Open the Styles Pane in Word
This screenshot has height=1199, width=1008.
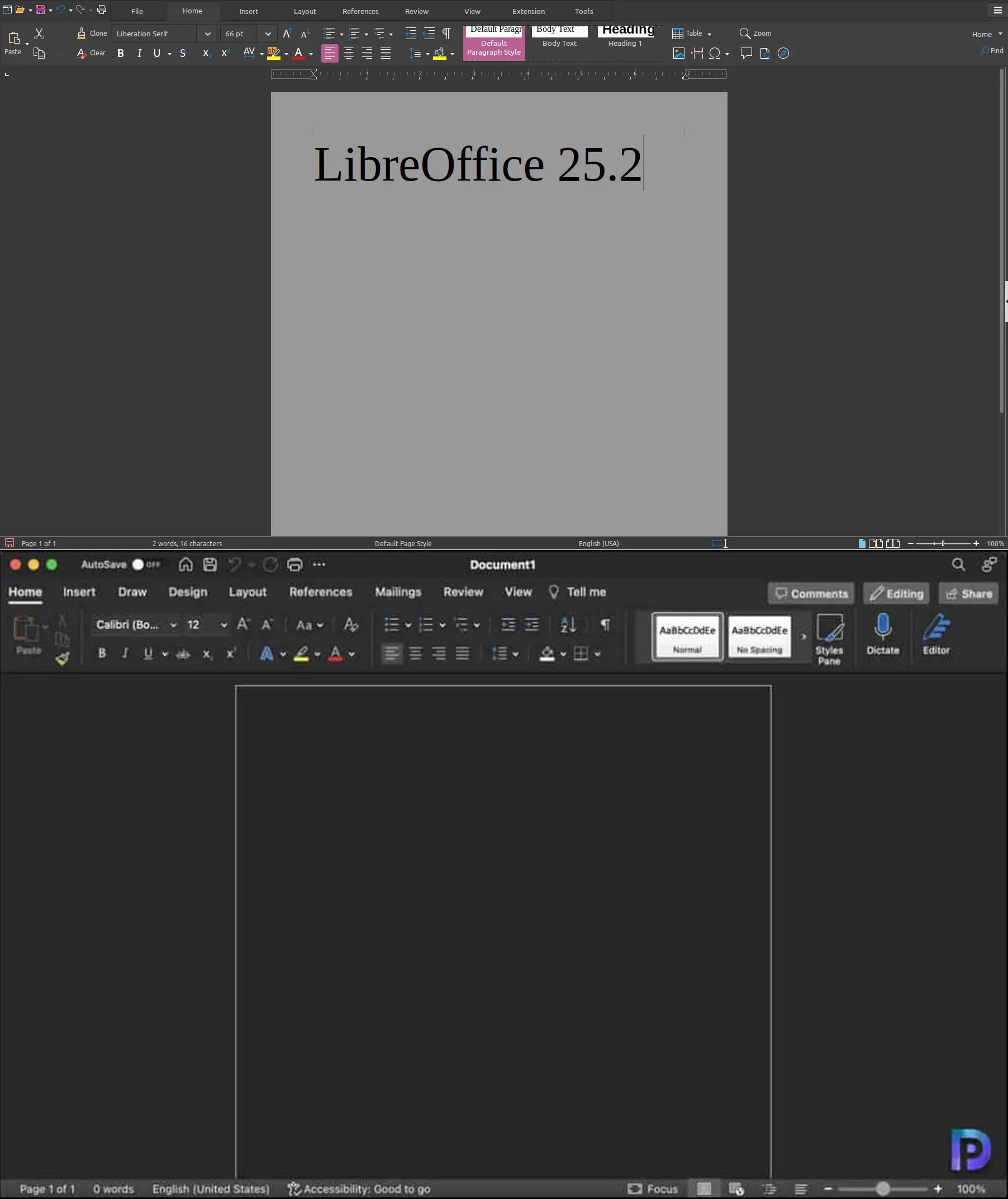(x=829, y=639)
